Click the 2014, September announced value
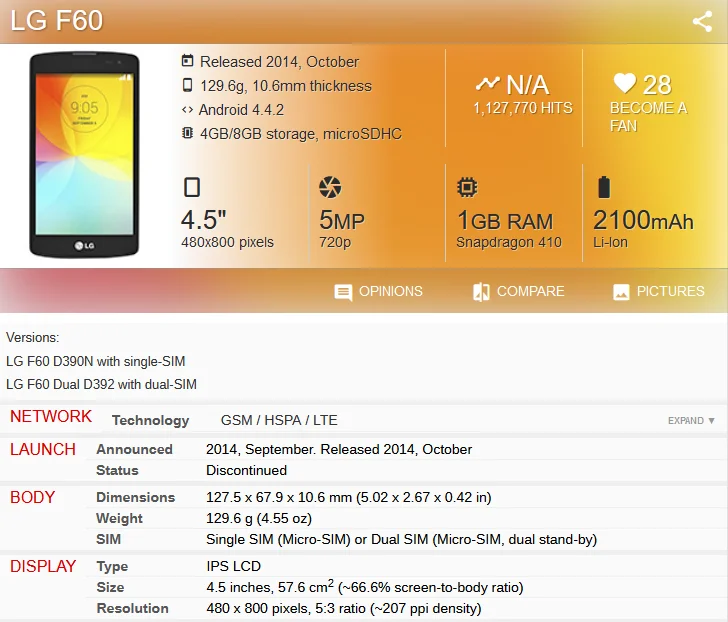Viewport: 728px width, 622px height. [x=339, y=449]
